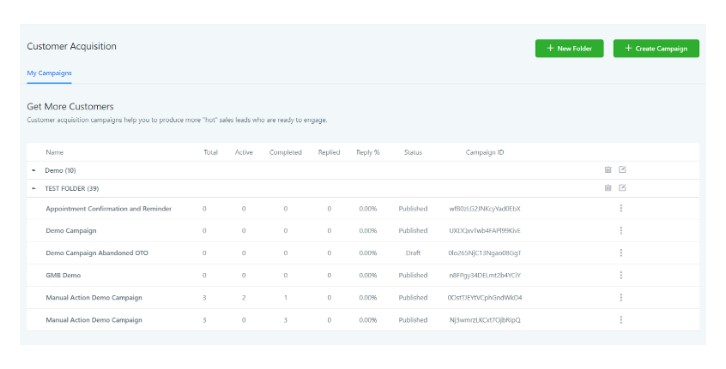Click 0.00% reply rate of Abandoned OTO row
This screenshot has width=726, height=369.
pyautogui.click(x=368, y=253)
